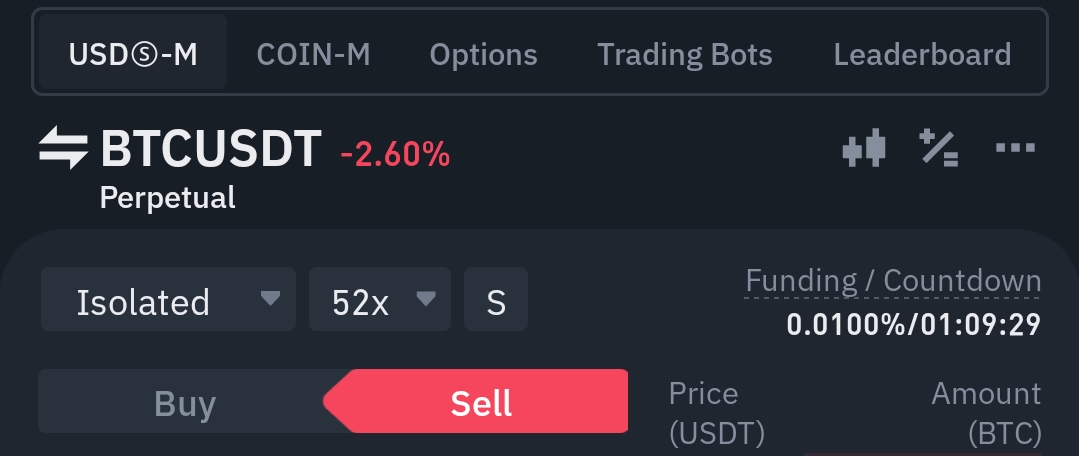Go to the Options tab

483,54
